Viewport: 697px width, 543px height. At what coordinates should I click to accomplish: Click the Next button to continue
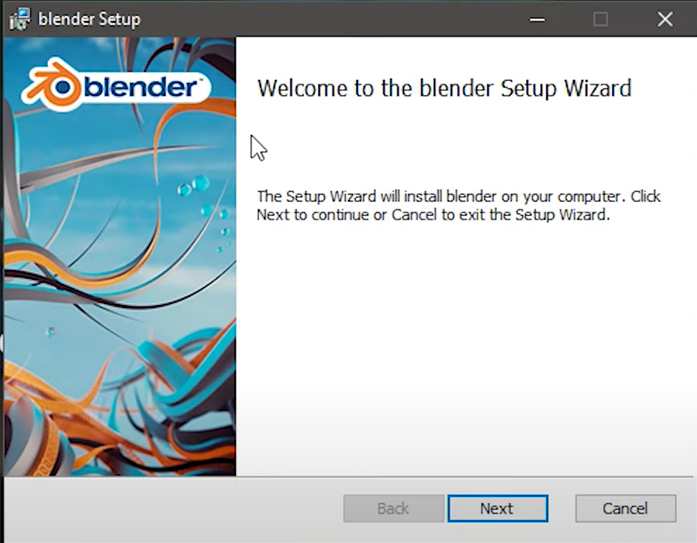pos(497,508)
